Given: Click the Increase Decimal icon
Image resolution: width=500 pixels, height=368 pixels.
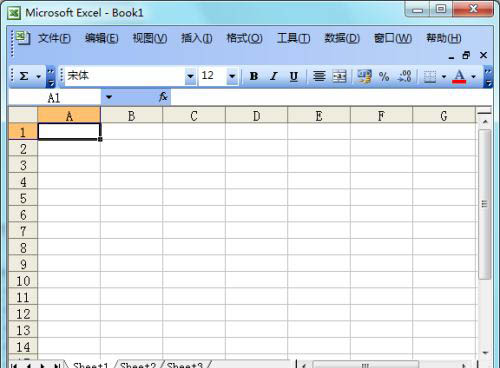Looking at the screenshot, I should click(x=404, y=76).
